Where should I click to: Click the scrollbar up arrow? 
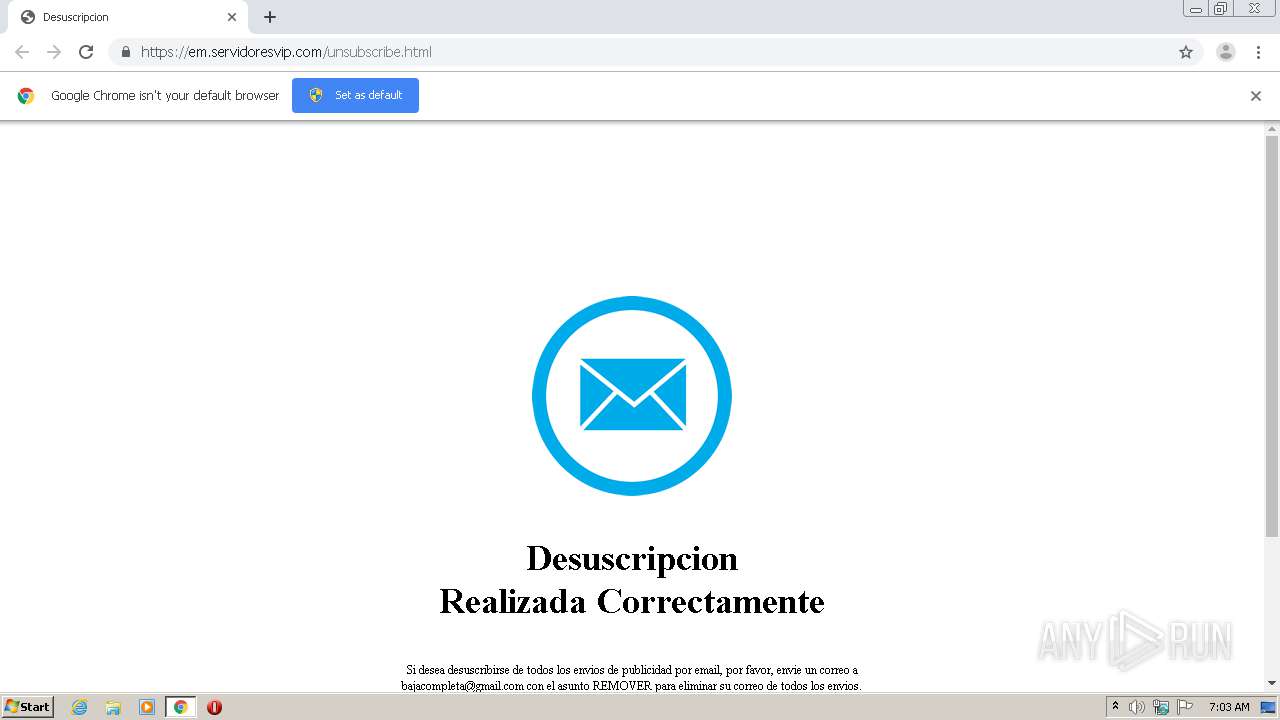[1272, 129]
